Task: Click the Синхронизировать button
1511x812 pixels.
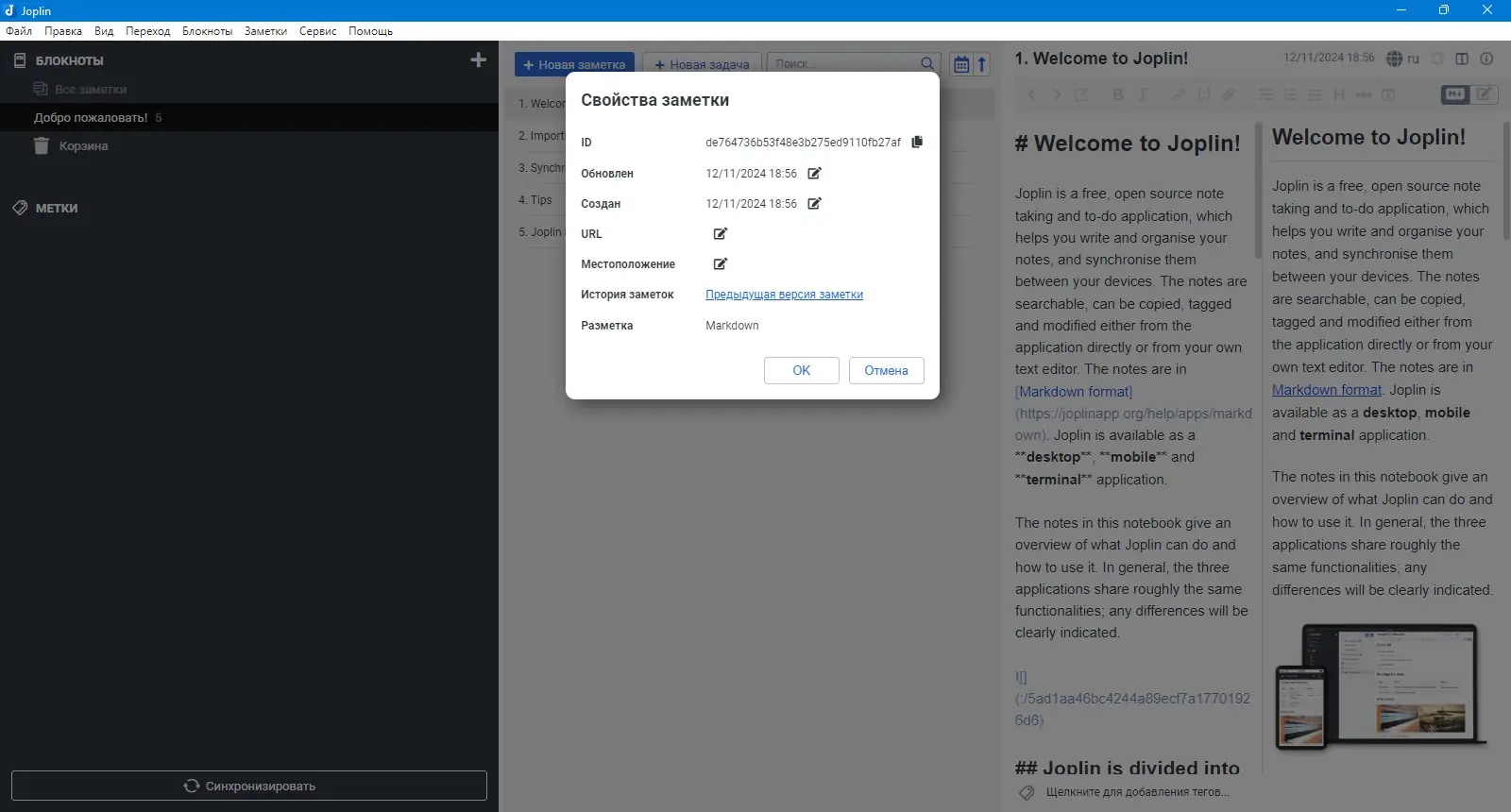Action: (x=249, y=786)
